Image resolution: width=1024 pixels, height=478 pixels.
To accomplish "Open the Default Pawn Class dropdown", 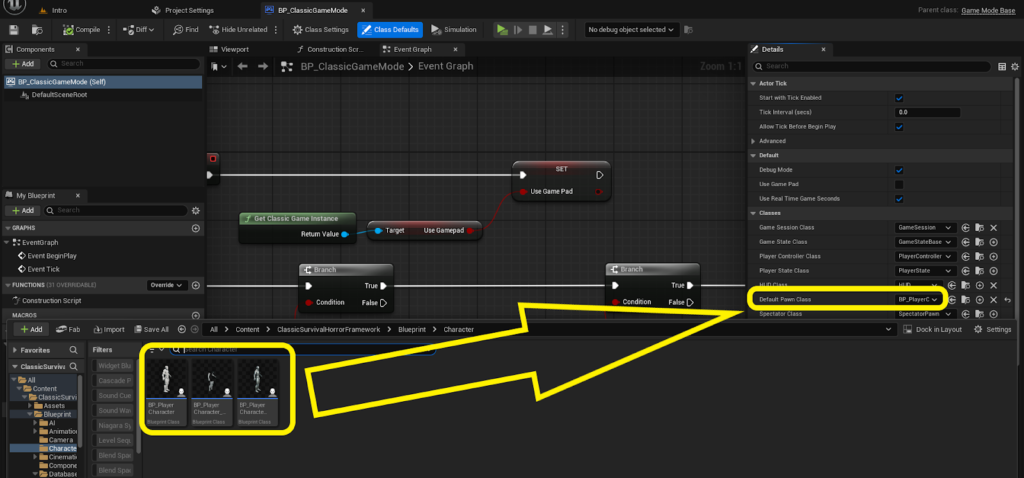I will point(917,300).
